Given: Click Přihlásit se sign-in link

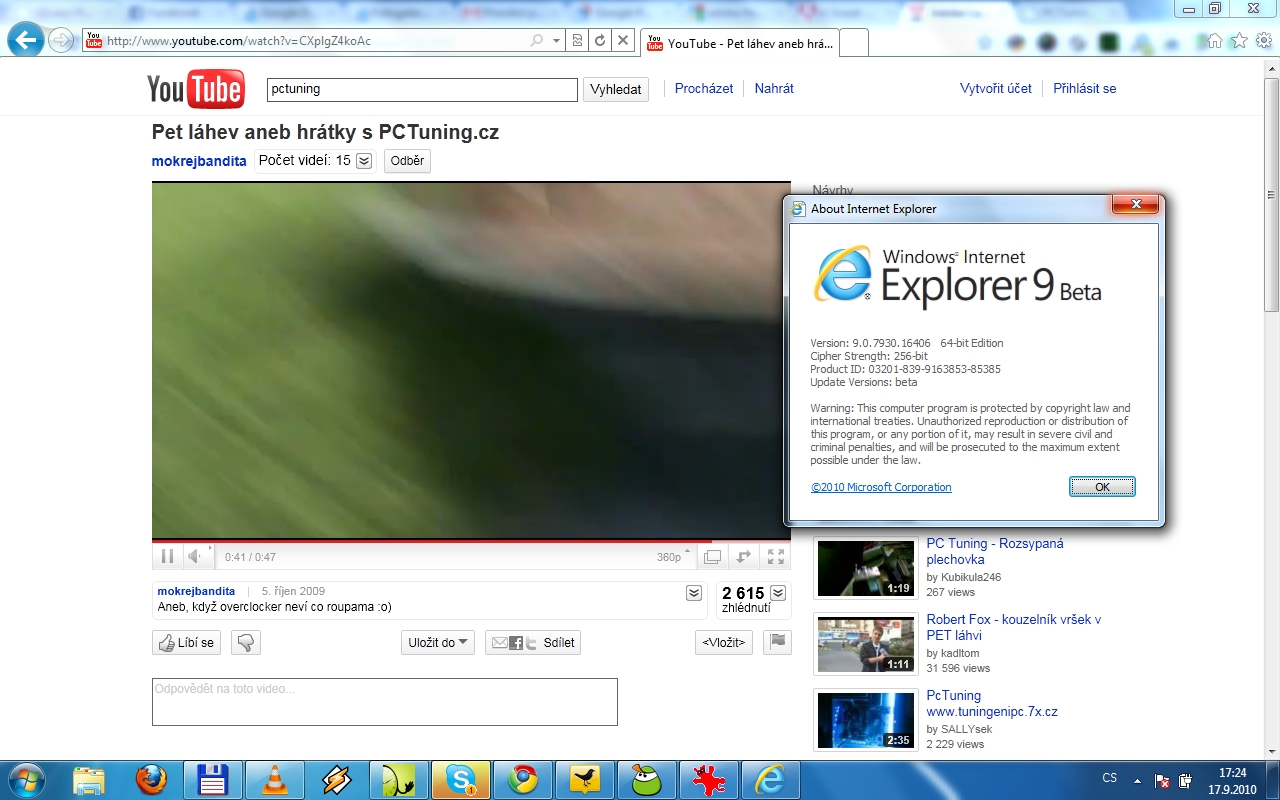Looking at the screenshot, I should tap(1085, 88).
